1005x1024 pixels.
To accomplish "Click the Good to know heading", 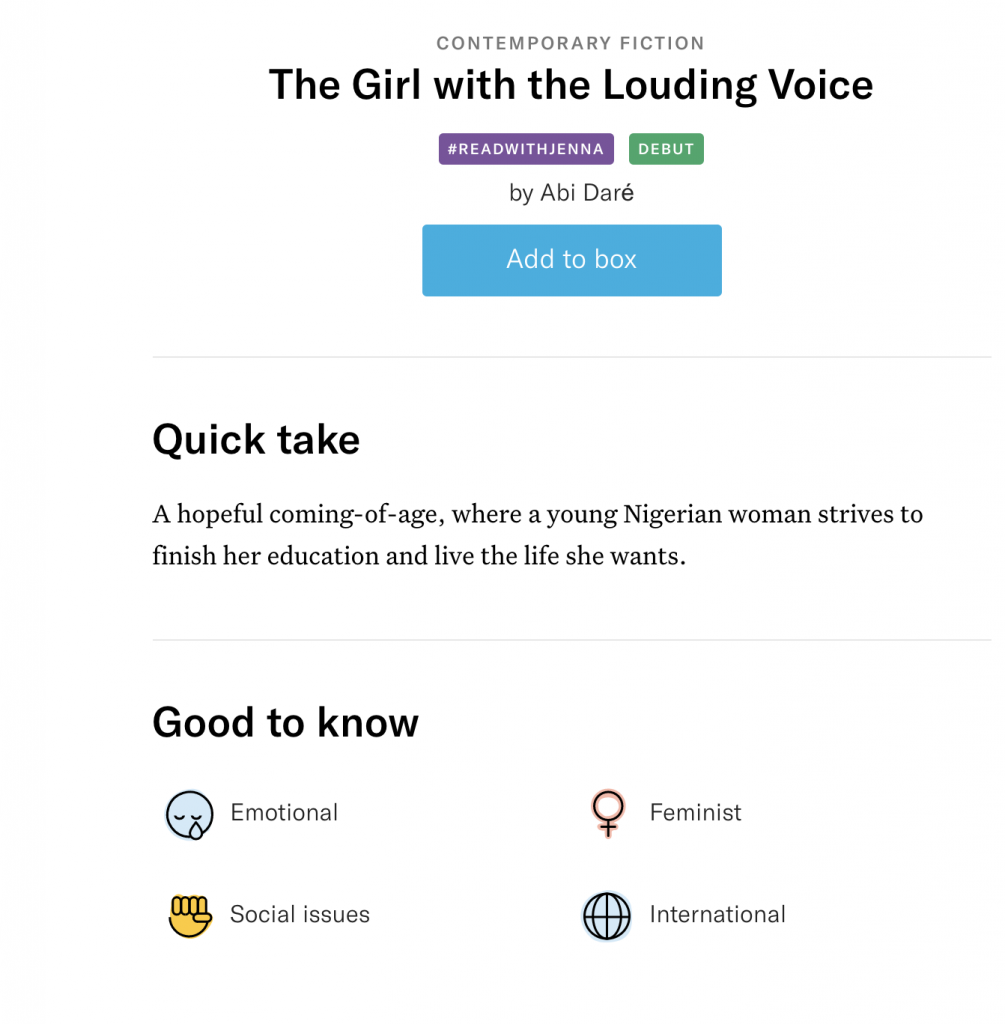I will coord(285,722).
